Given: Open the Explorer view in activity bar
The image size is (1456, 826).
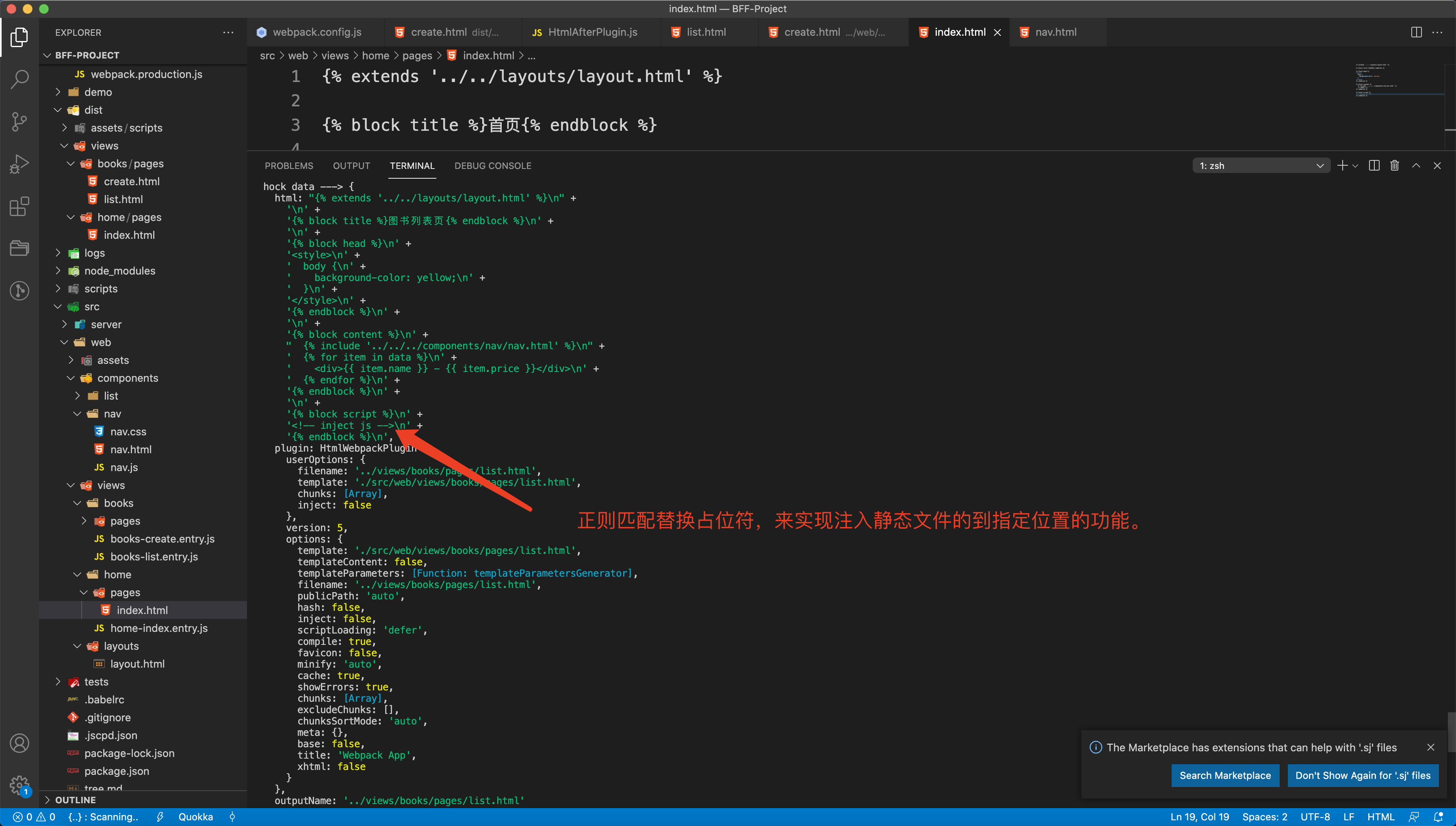Looking at the screenshot, I should tap(19, 37).
